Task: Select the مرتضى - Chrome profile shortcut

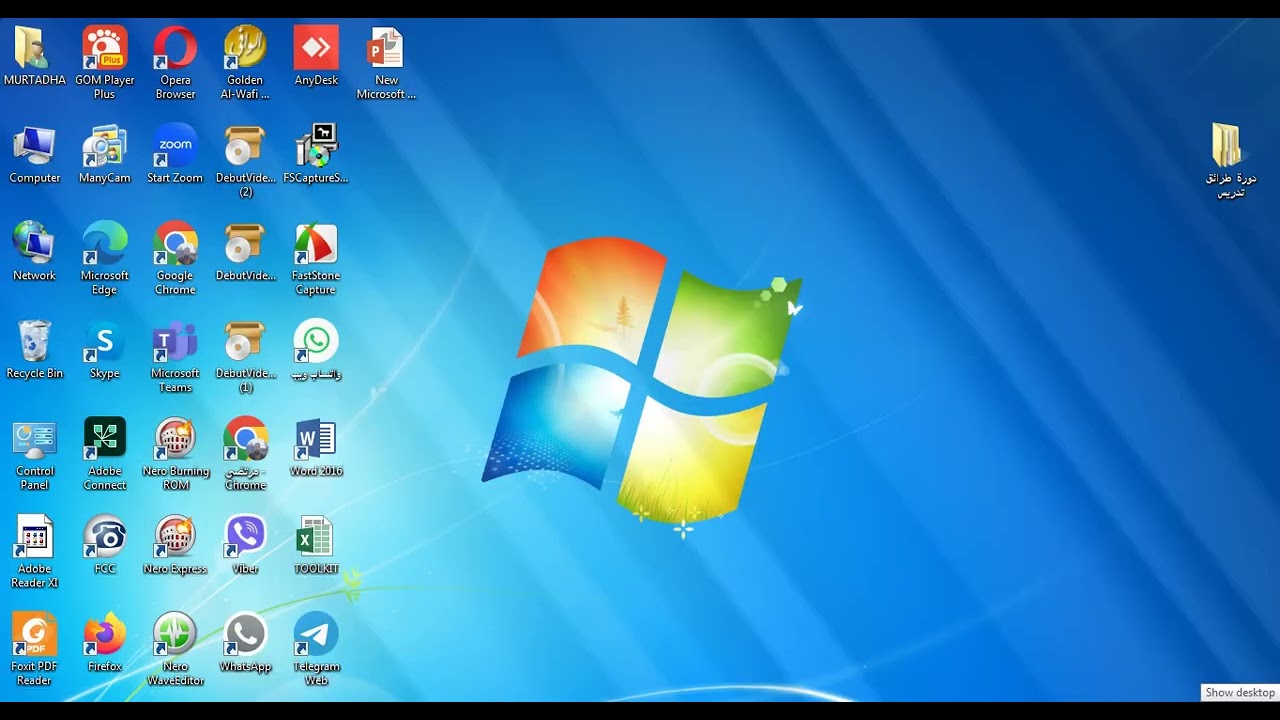Action: click(x=245, y=440)
